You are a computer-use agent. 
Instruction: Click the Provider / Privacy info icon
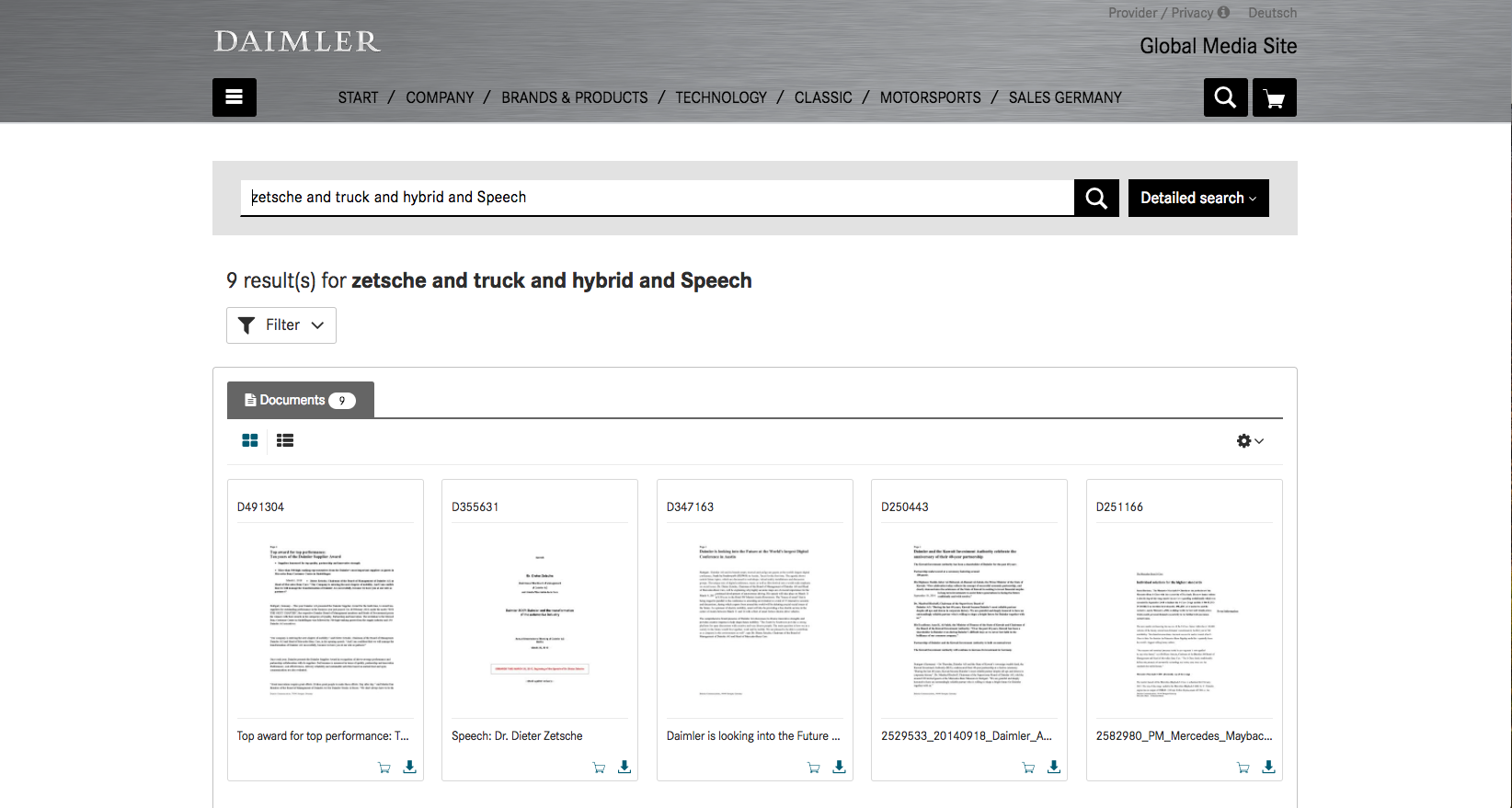[1223, 13]
